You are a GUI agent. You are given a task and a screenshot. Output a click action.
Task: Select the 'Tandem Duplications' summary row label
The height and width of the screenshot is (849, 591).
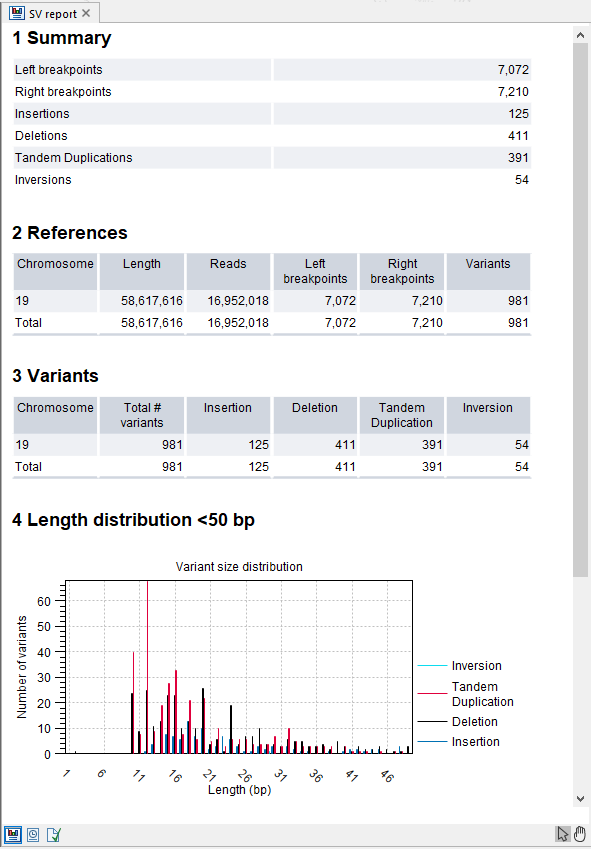click(x=74, y=158)
